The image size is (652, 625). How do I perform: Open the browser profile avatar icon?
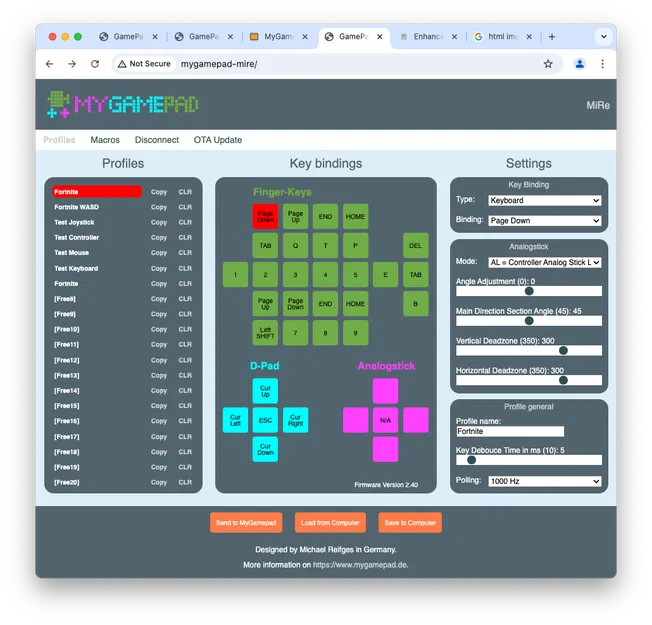[580, 64]
